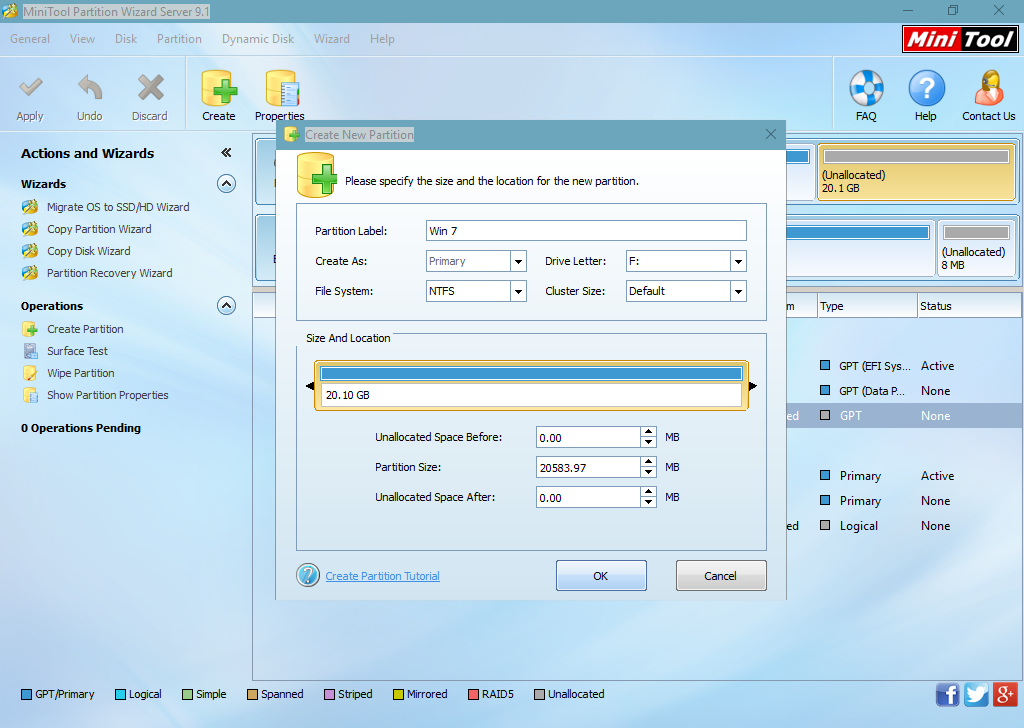Open the Help question mark icon

926,88
